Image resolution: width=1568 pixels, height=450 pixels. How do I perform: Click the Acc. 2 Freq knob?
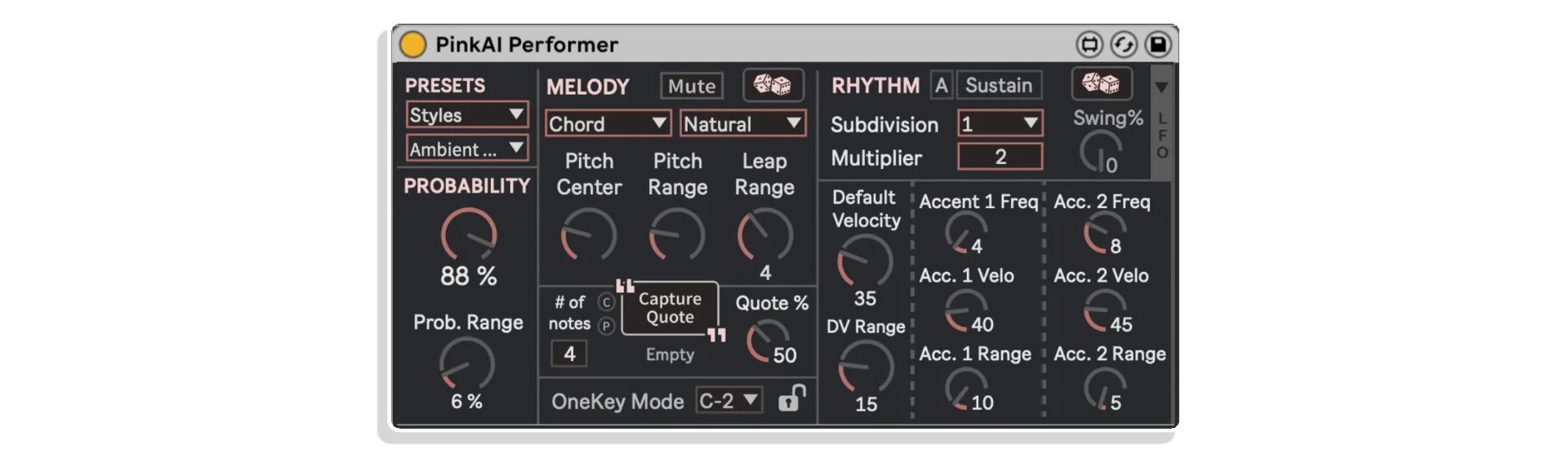(1105, 233)
